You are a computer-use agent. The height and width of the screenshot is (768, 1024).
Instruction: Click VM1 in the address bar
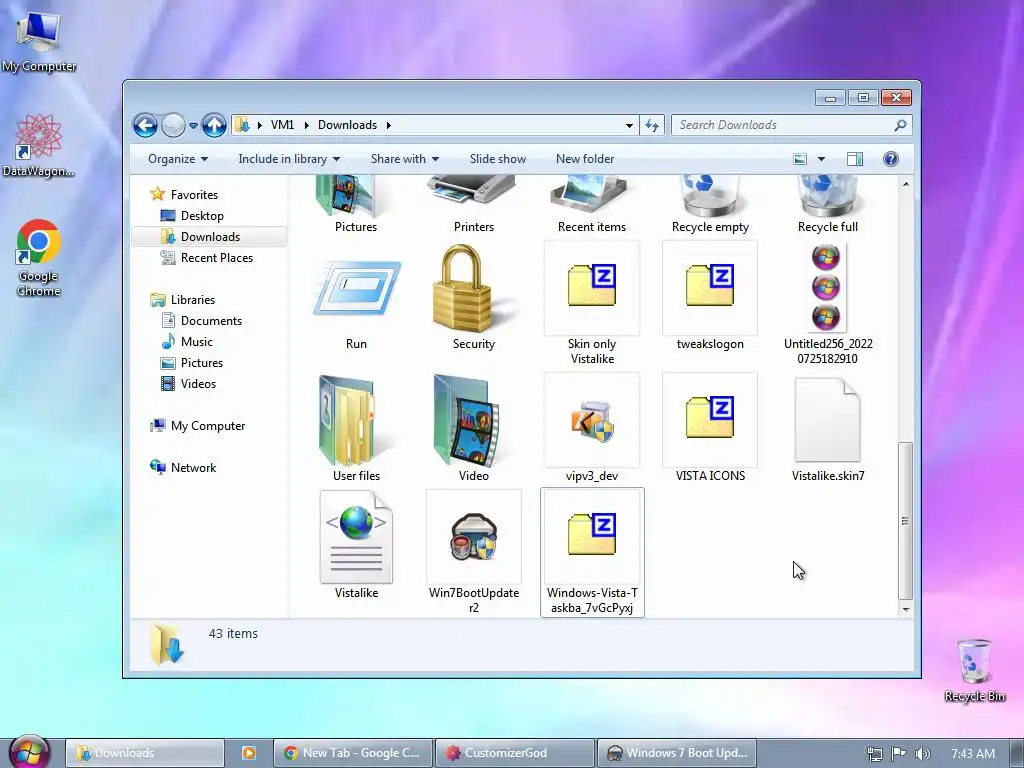[282, 125]
